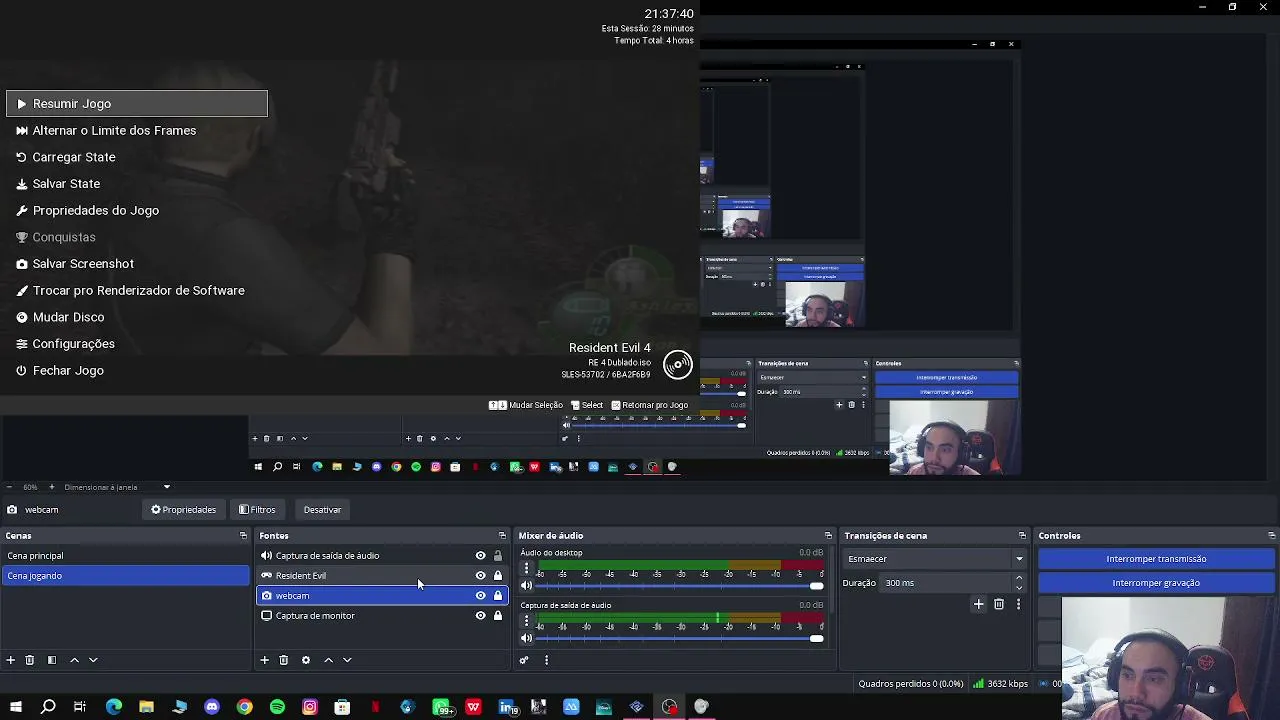The width and height of the screenshot is (1280, 720).
Task: Float the Mixer de áudio dock panel
Action: click(x=828, y=536)
